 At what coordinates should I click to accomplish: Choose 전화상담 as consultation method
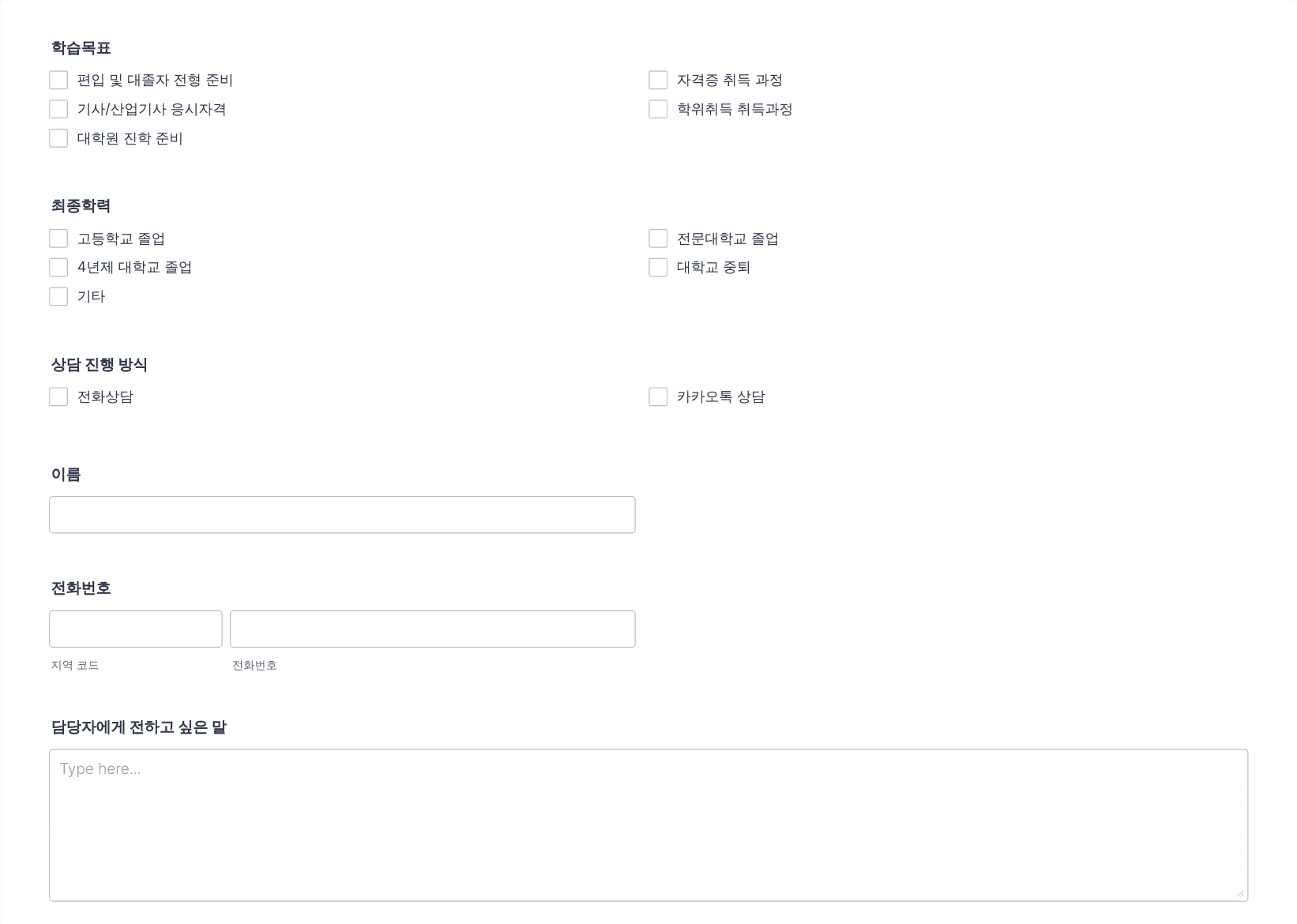(58, 396)
